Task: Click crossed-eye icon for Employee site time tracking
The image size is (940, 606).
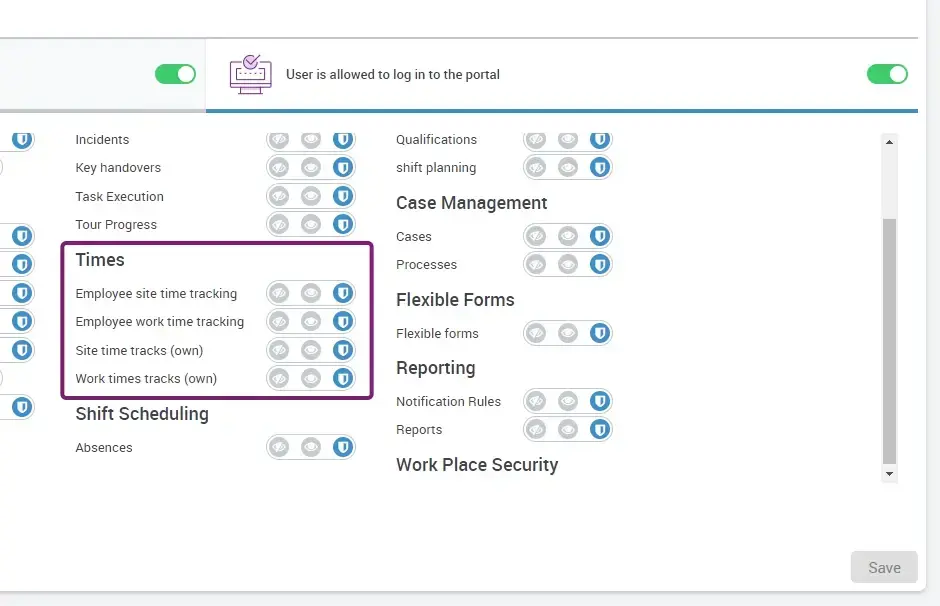Action: (x=279, y=294)
